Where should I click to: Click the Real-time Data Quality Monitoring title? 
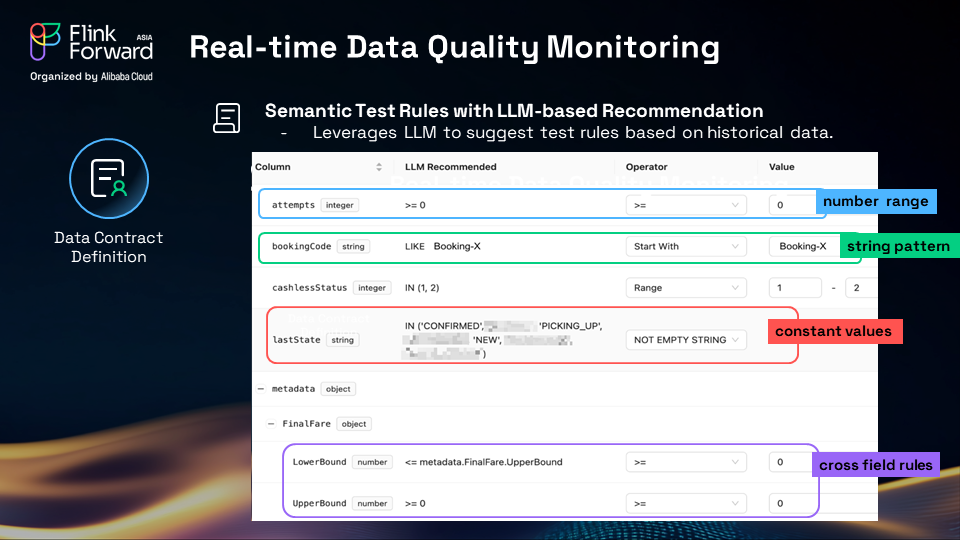click(455, 48)
